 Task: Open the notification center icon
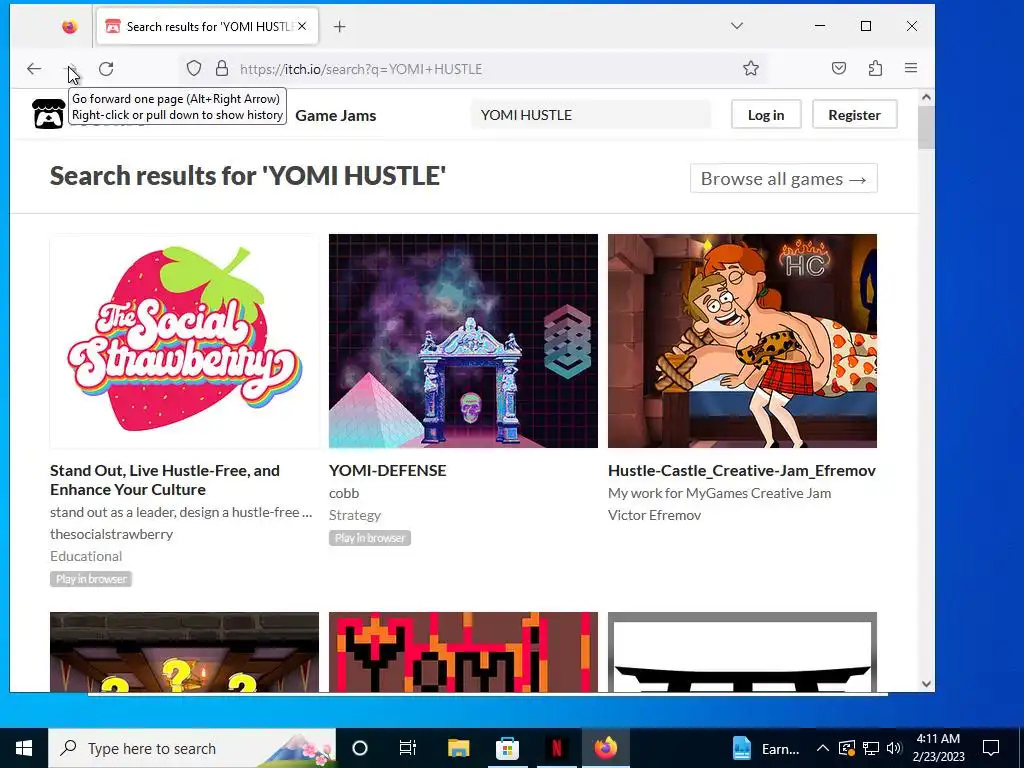pyautogui.click(x=991, y=748)
